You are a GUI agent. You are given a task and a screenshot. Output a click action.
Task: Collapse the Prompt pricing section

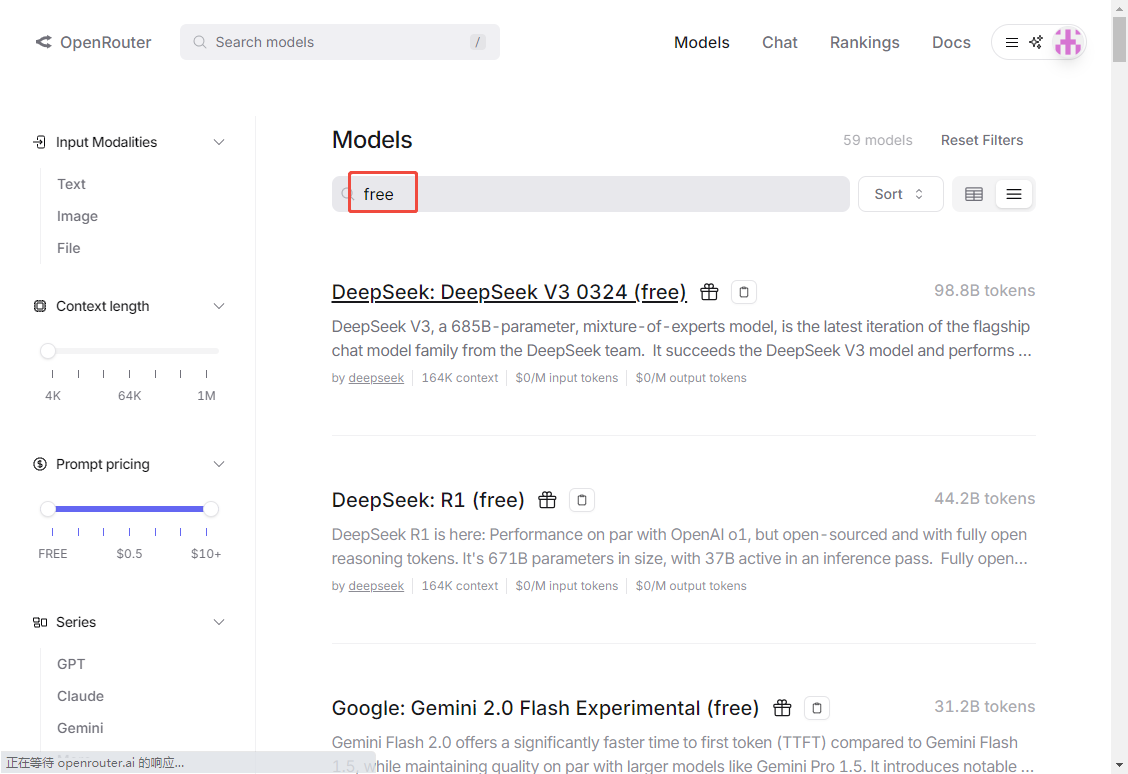pyautogui.click(x=219, y=465)
